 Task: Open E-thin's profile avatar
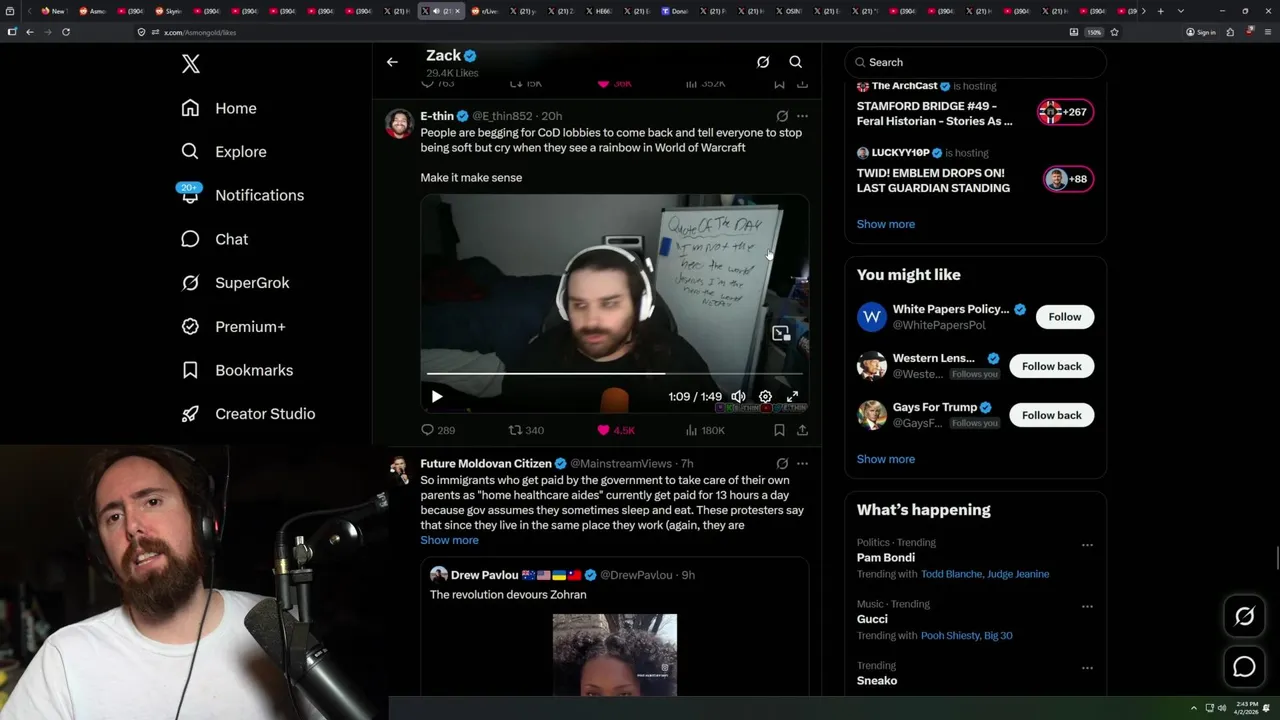399,125
